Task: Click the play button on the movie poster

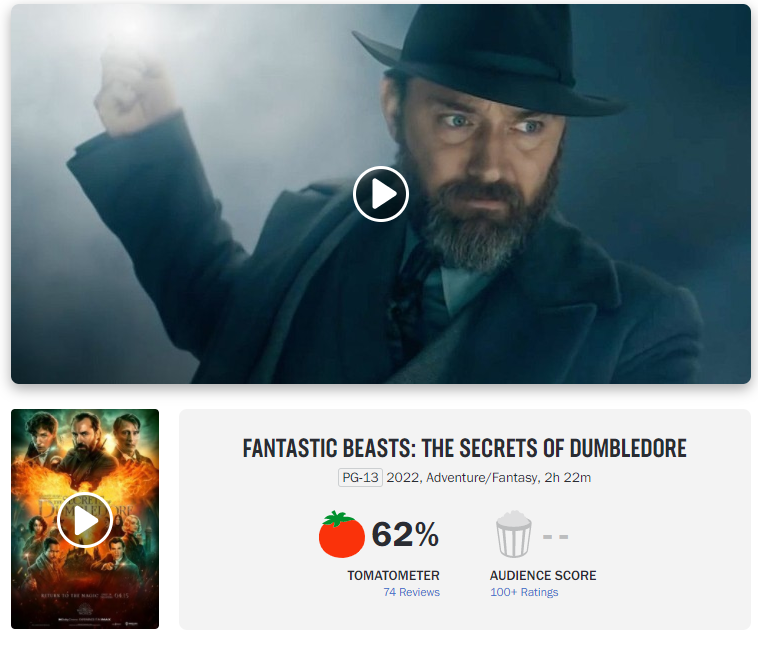Action: [x=85, y=520]
